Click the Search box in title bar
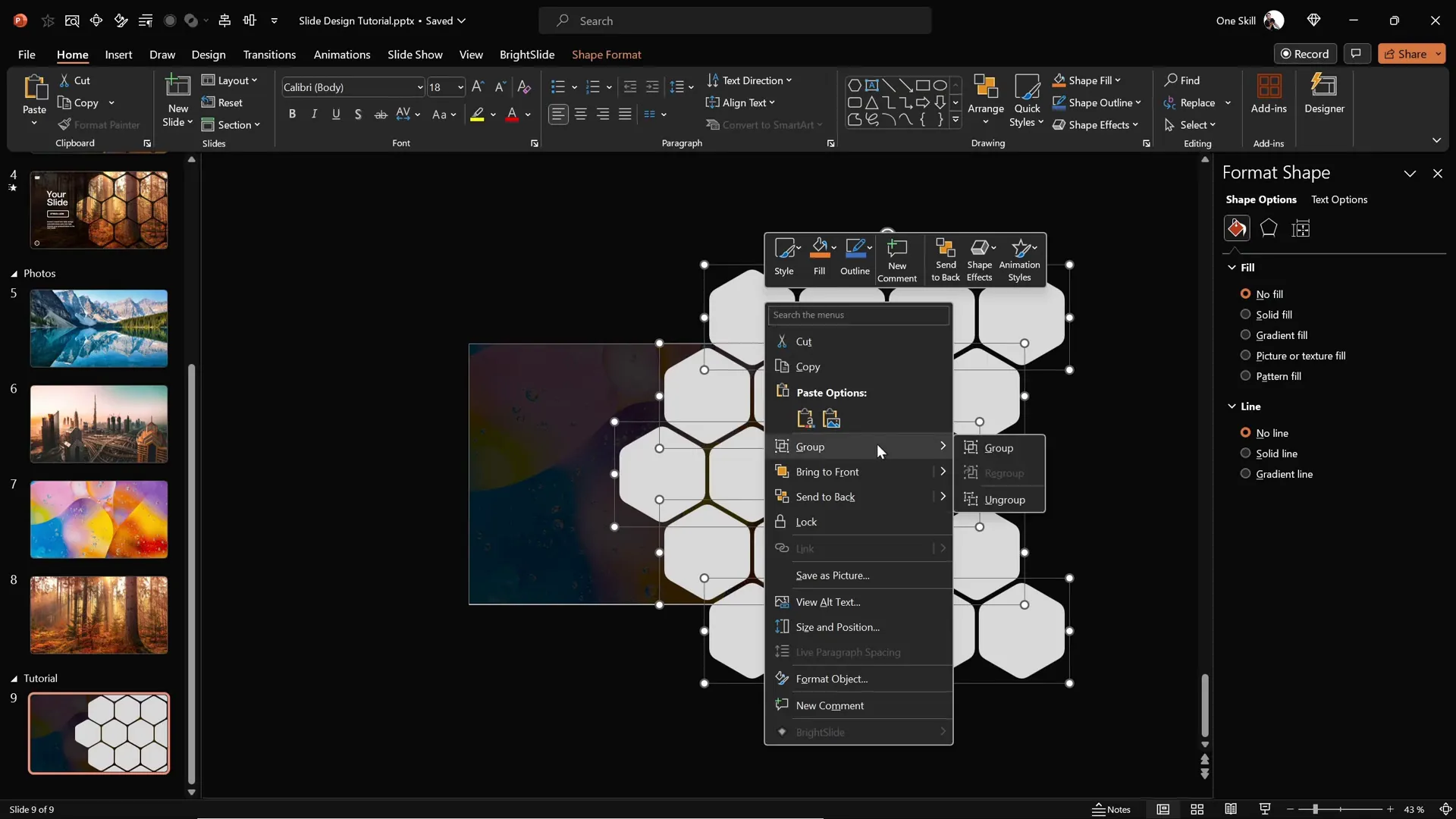1456x819 pixels. click(735, 20)
